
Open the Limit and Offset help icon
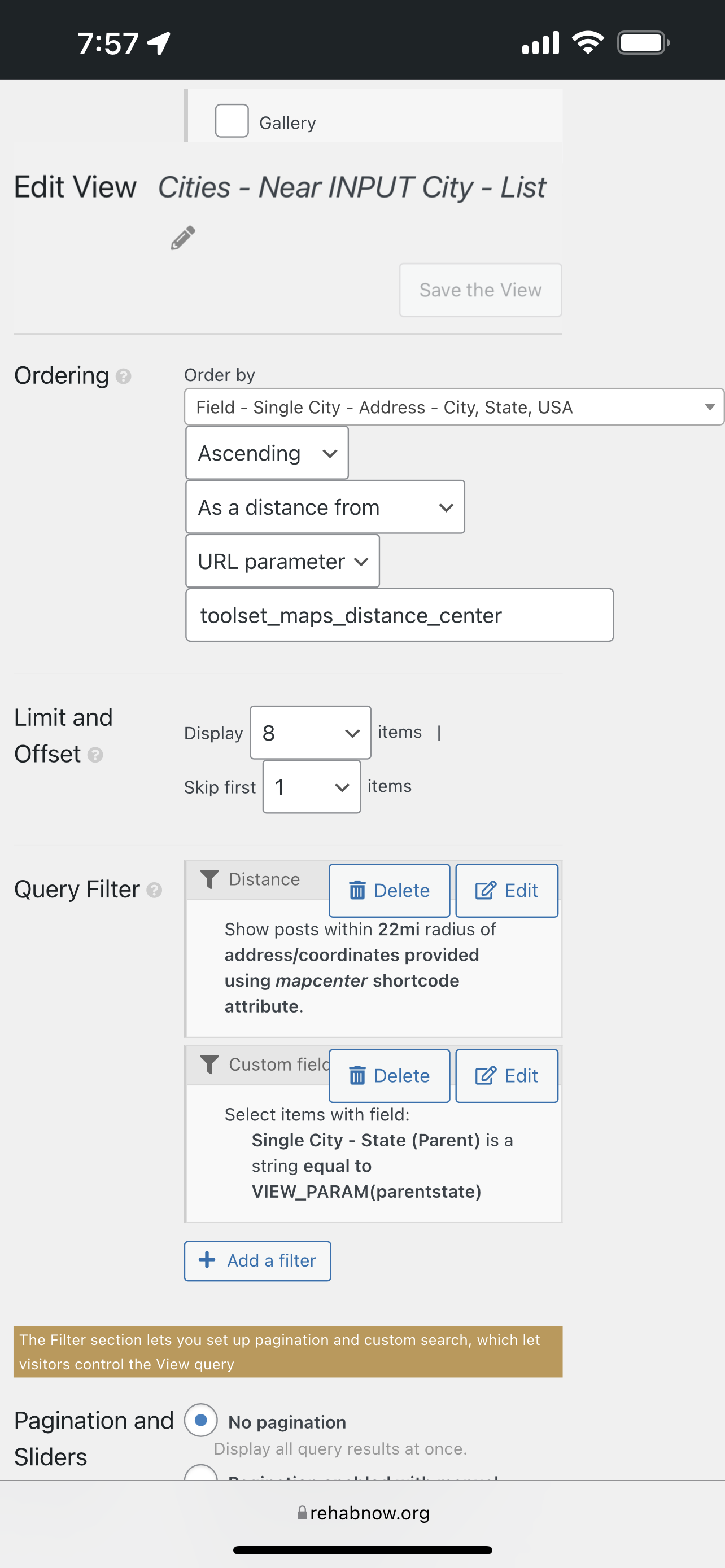pyautogui.click(x=95, y=755)
